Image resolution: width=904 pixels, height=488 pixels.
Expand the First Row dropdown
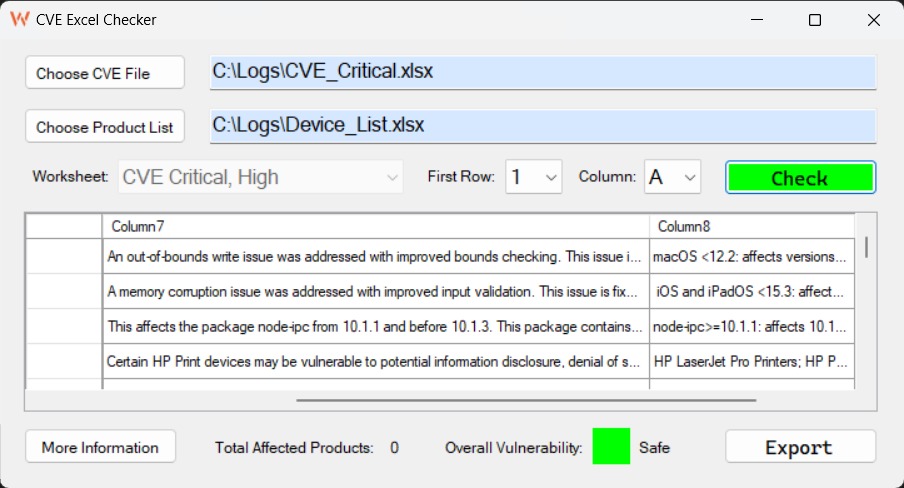tap(534, 177)
